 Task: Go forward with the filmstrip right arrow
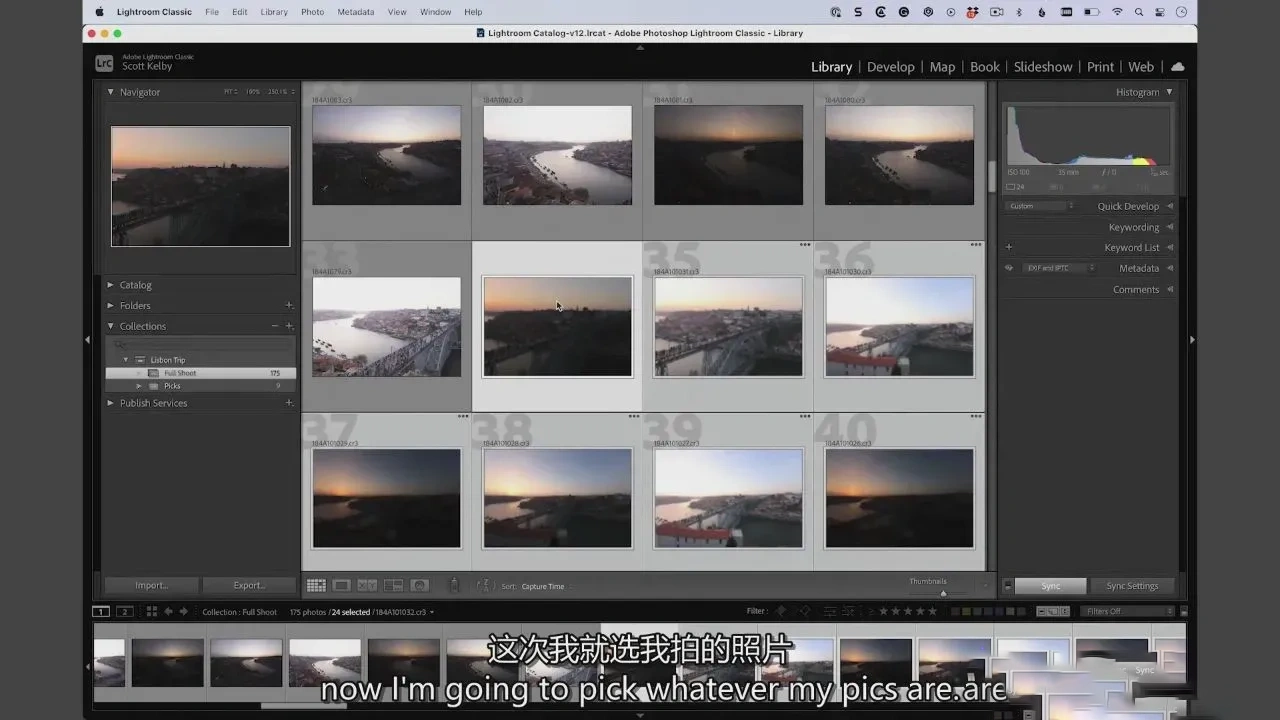[x=183, y=612]
